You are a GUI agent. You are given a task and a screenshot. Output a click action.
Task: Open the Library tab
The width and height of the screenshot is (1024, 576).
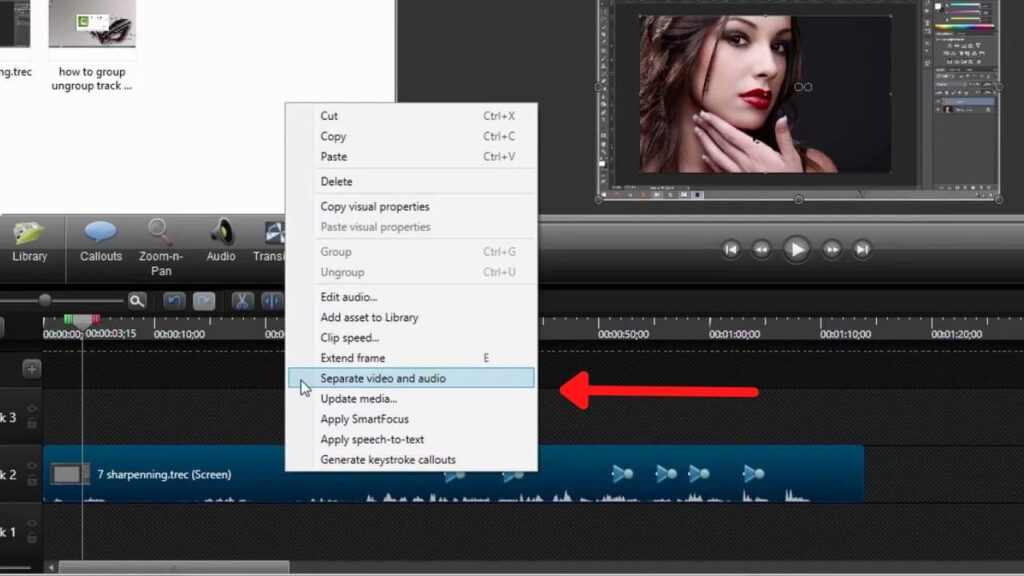(x=29, y=241)
